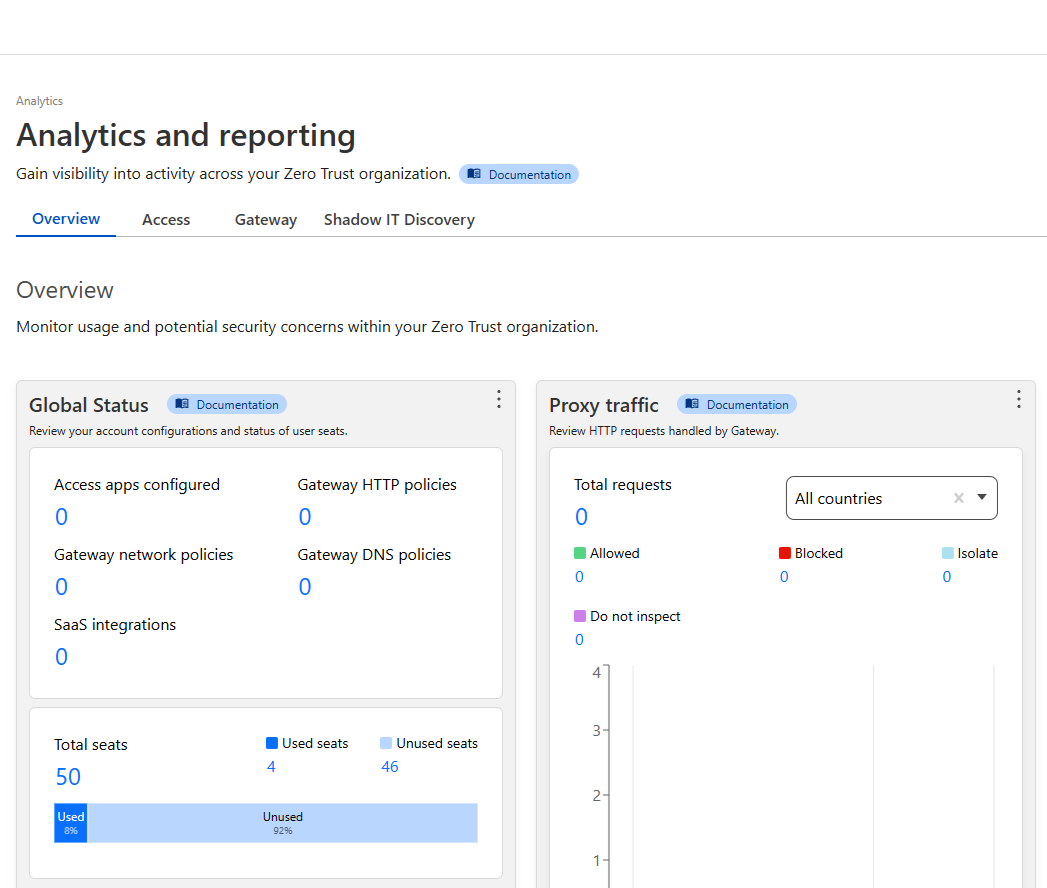Select the Overview tab
The height and width of the screenshot is (888, 1047).
(x=66, y=219)
